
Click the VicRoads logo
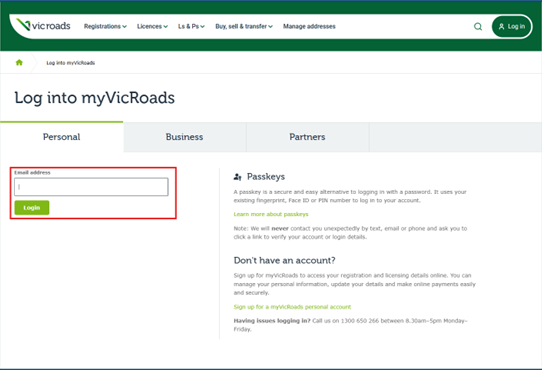tap(43, 25)
